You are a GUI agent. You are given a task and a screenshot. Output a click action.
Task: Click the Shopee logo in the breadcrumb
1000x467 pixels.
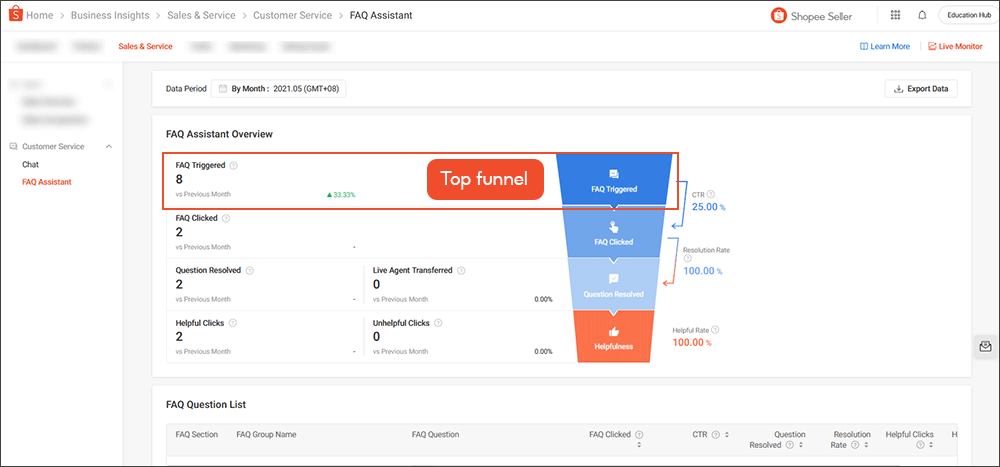[16, 14]
